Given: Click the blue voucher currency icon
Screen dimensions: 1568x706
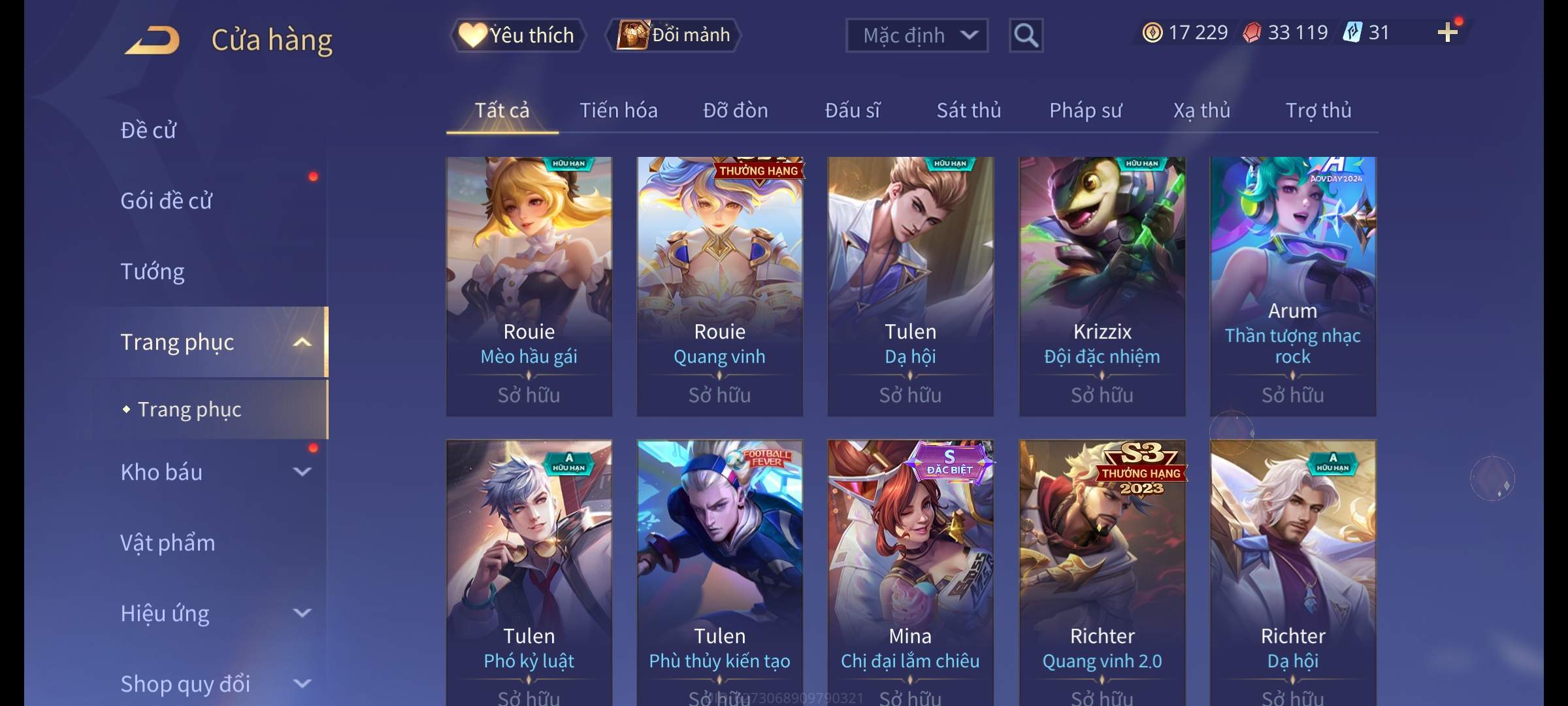Looking at the screenshot, I should 1352,32.
